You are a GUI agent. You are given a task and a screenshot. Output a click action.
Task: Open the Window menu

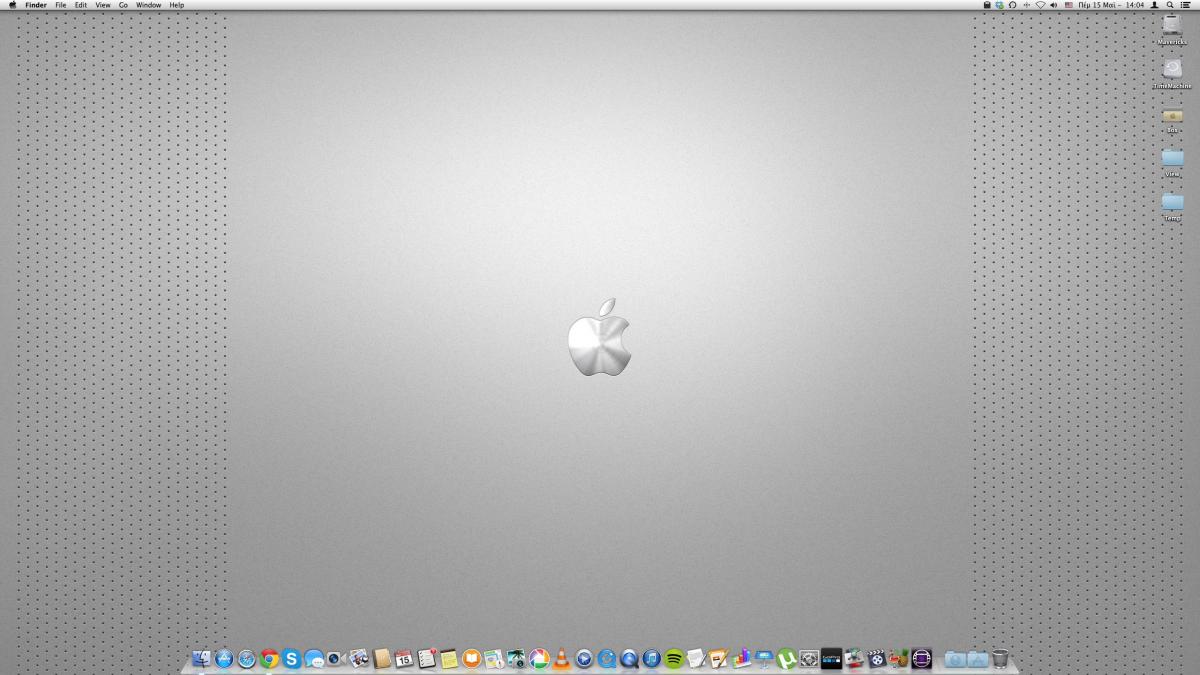pos(148,5)
